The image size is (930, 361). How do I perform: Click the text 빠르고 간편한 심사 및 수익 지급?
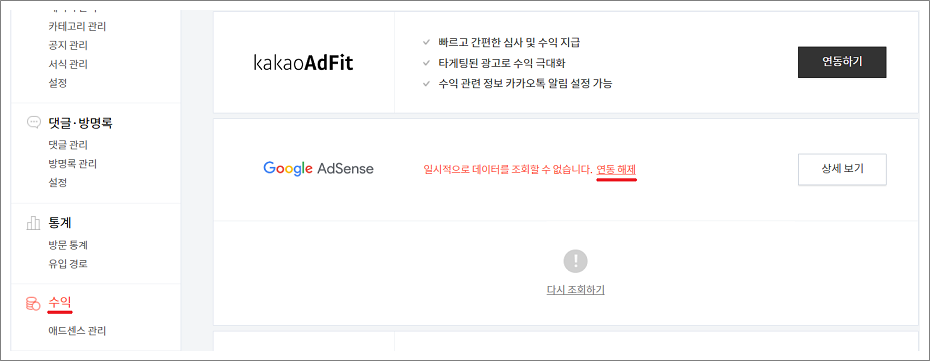(x=508, y=43)
